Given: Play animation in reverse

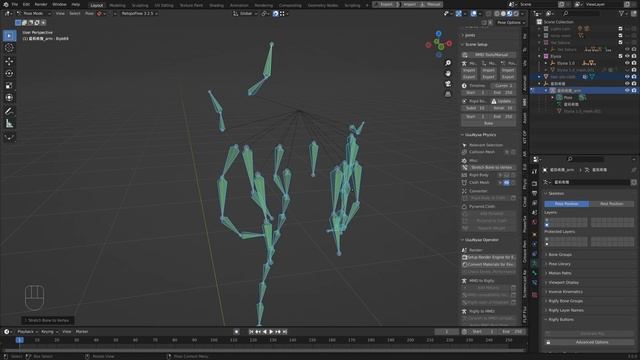Looking at the screenshot, I should [264, 332].
